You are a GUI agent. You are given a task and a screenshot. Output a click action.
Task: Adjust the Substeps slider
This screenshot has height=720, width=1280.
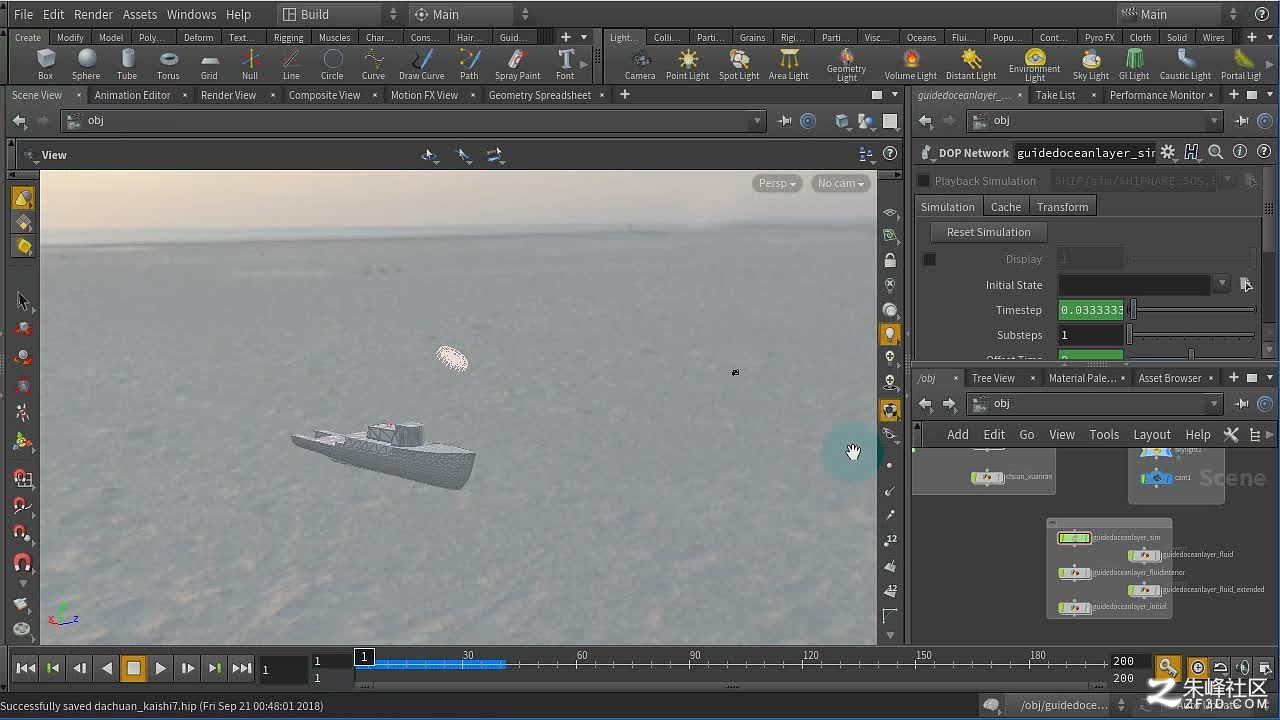point(1191,335)
